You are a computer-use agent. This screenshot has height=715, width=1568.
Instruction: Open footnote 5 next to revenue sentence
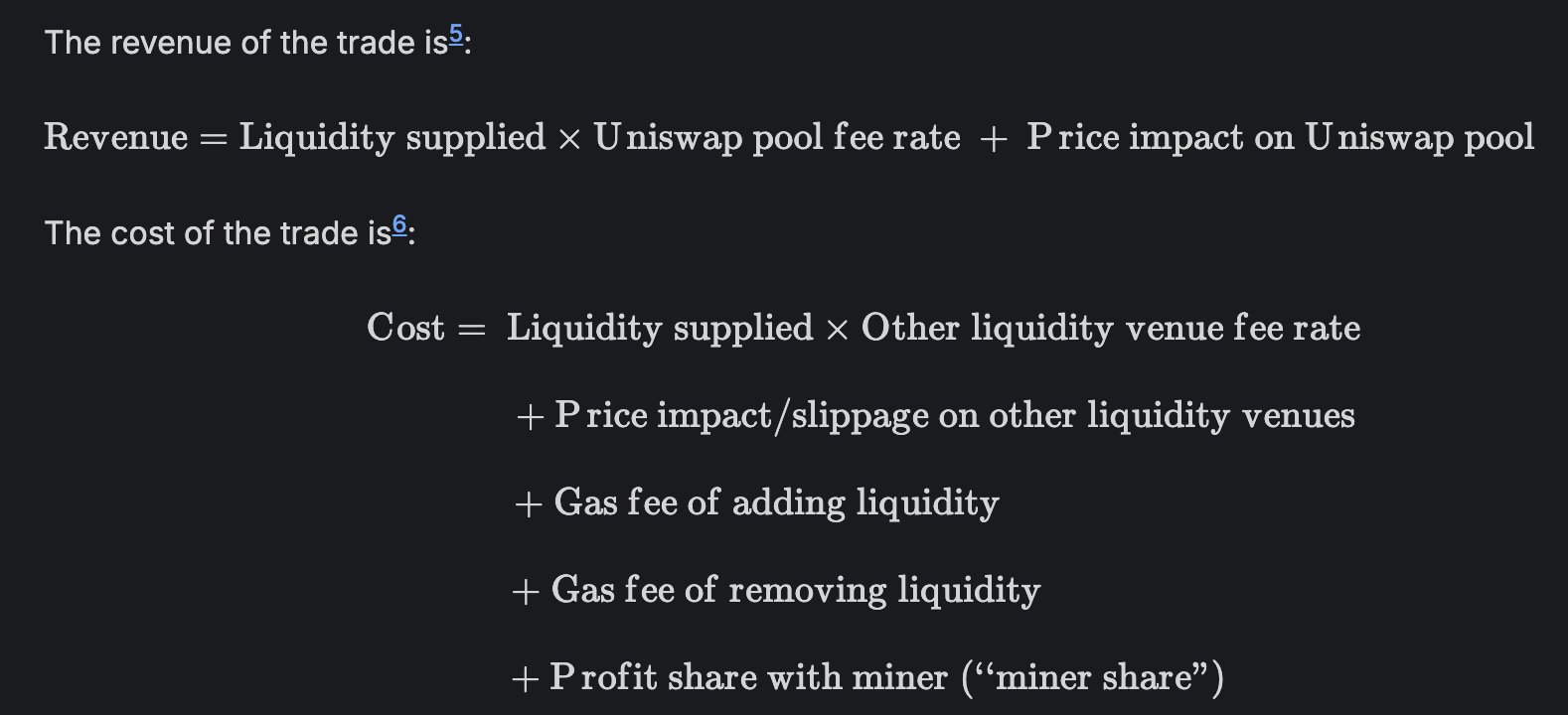[456, 35]
